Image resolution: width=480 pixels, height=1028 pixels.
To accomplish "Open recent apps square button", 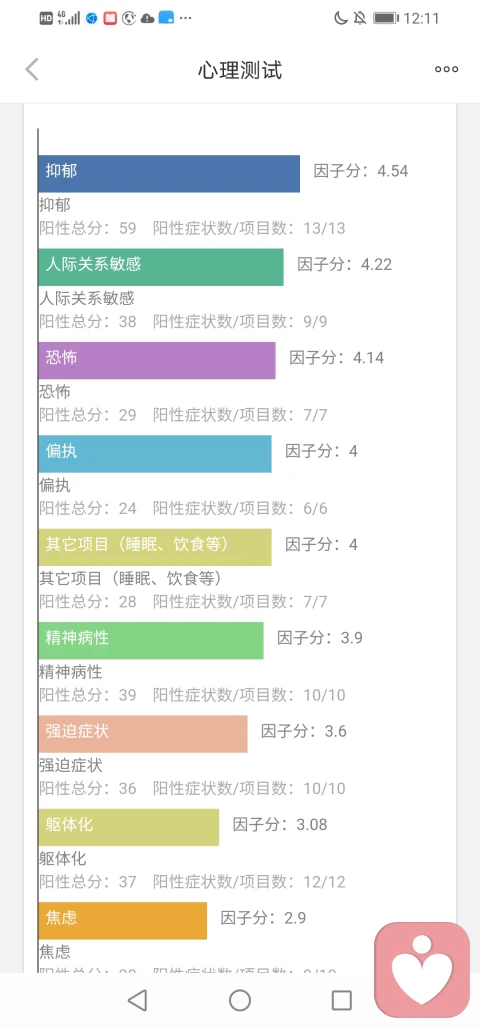I will pos(342,1000).
